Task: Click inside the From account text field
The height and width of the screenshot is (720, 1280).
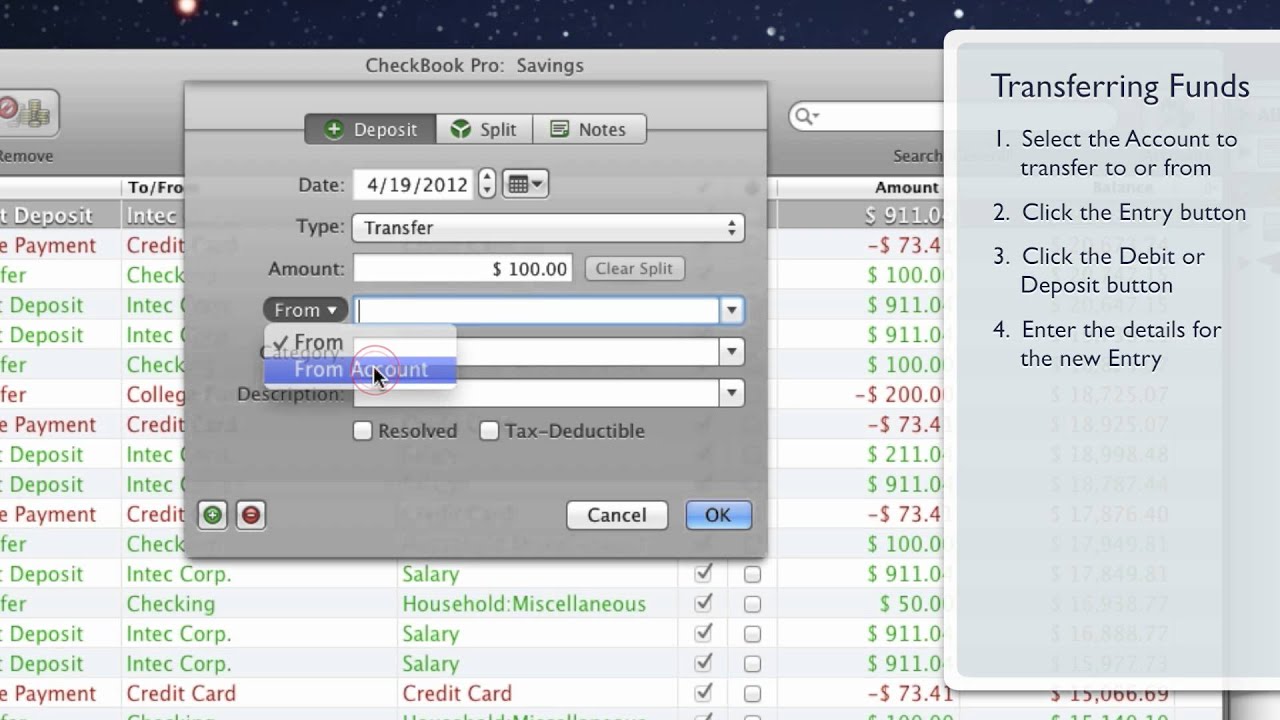Action: 537,311
